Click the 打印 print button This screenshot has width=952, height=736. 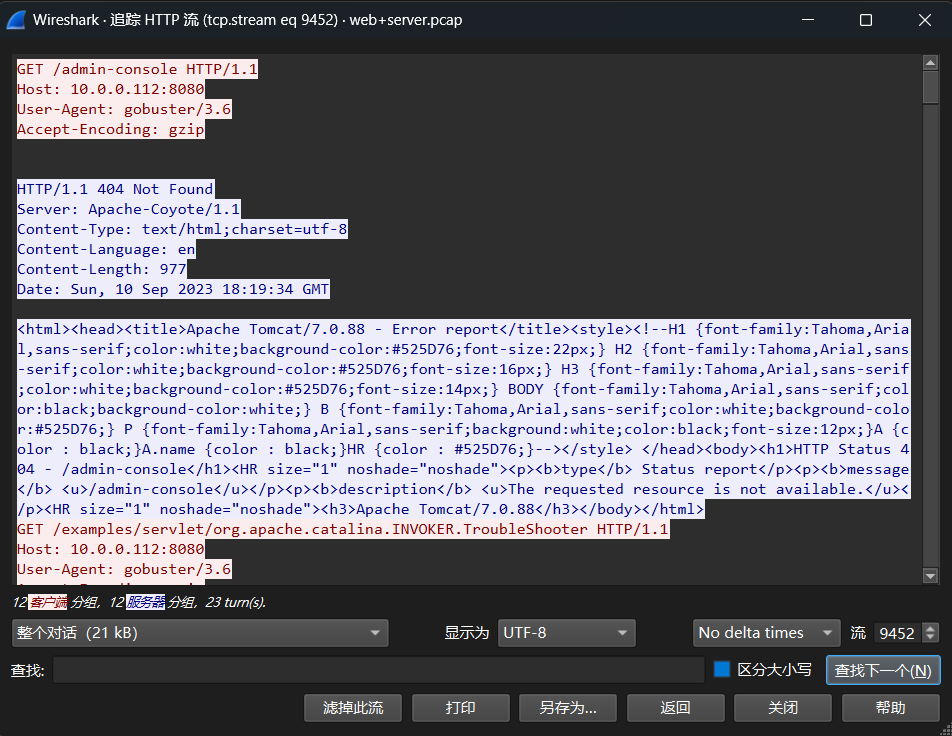click(460, 708)
